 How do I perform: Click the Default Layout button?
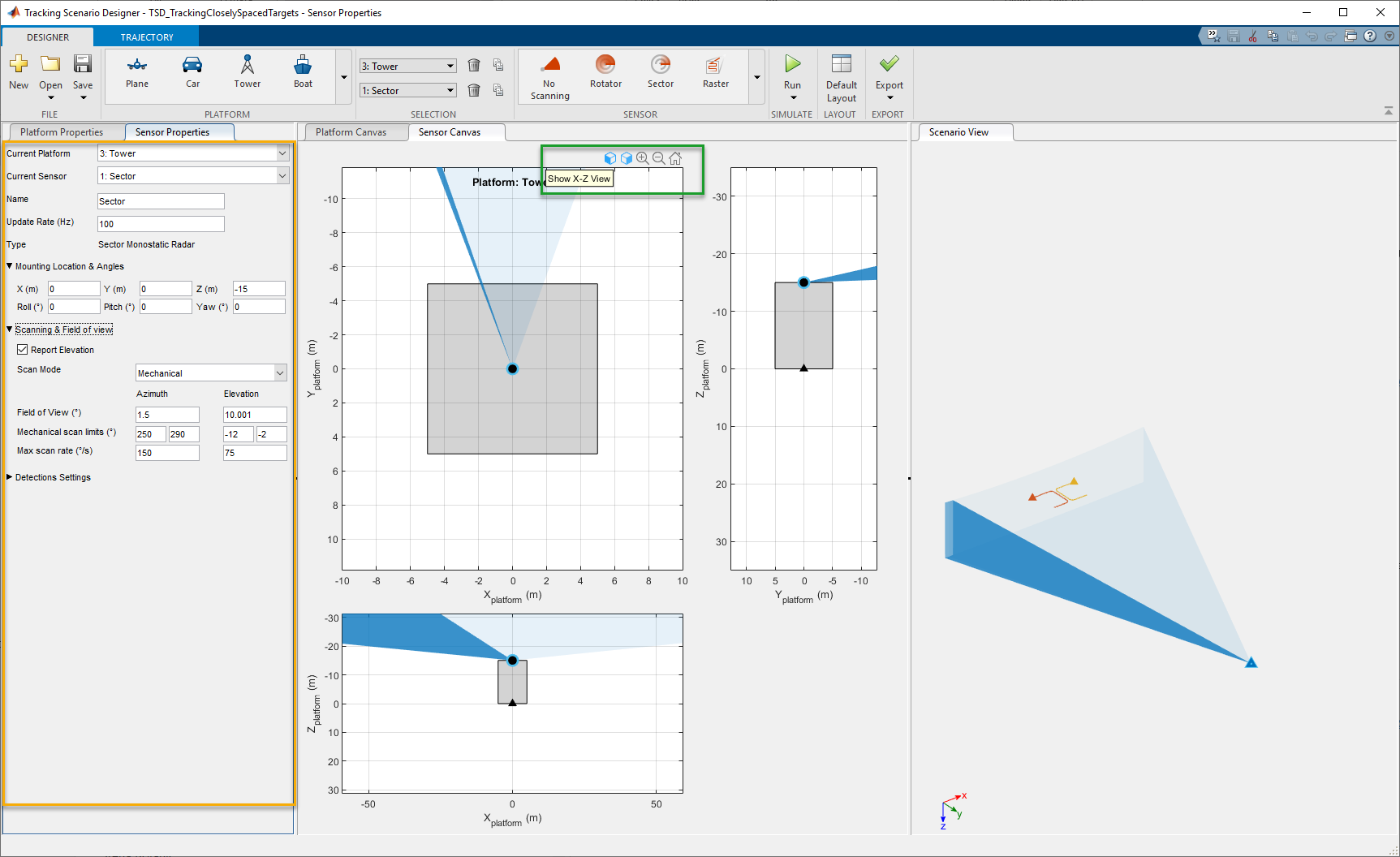841,78
